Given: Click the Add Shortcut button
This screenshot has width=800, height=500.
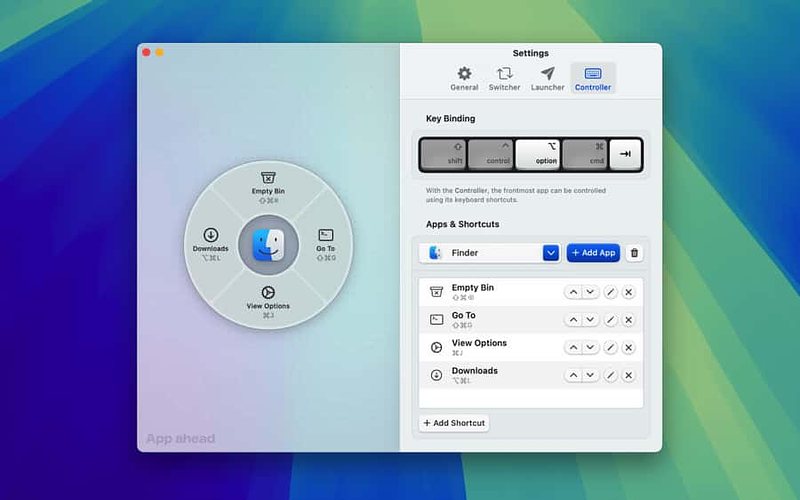Looking at the screenshot, I should [x=454, y=423].
